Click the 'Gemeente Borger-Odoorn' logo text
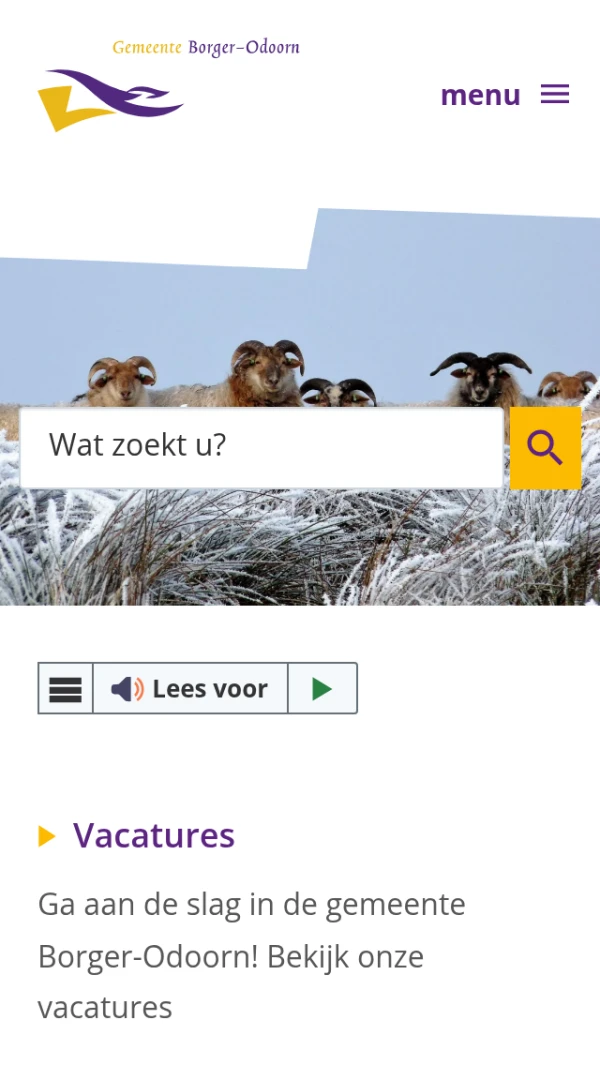The height and width of the screenshot is (1065, 600). tap(206, 48)
